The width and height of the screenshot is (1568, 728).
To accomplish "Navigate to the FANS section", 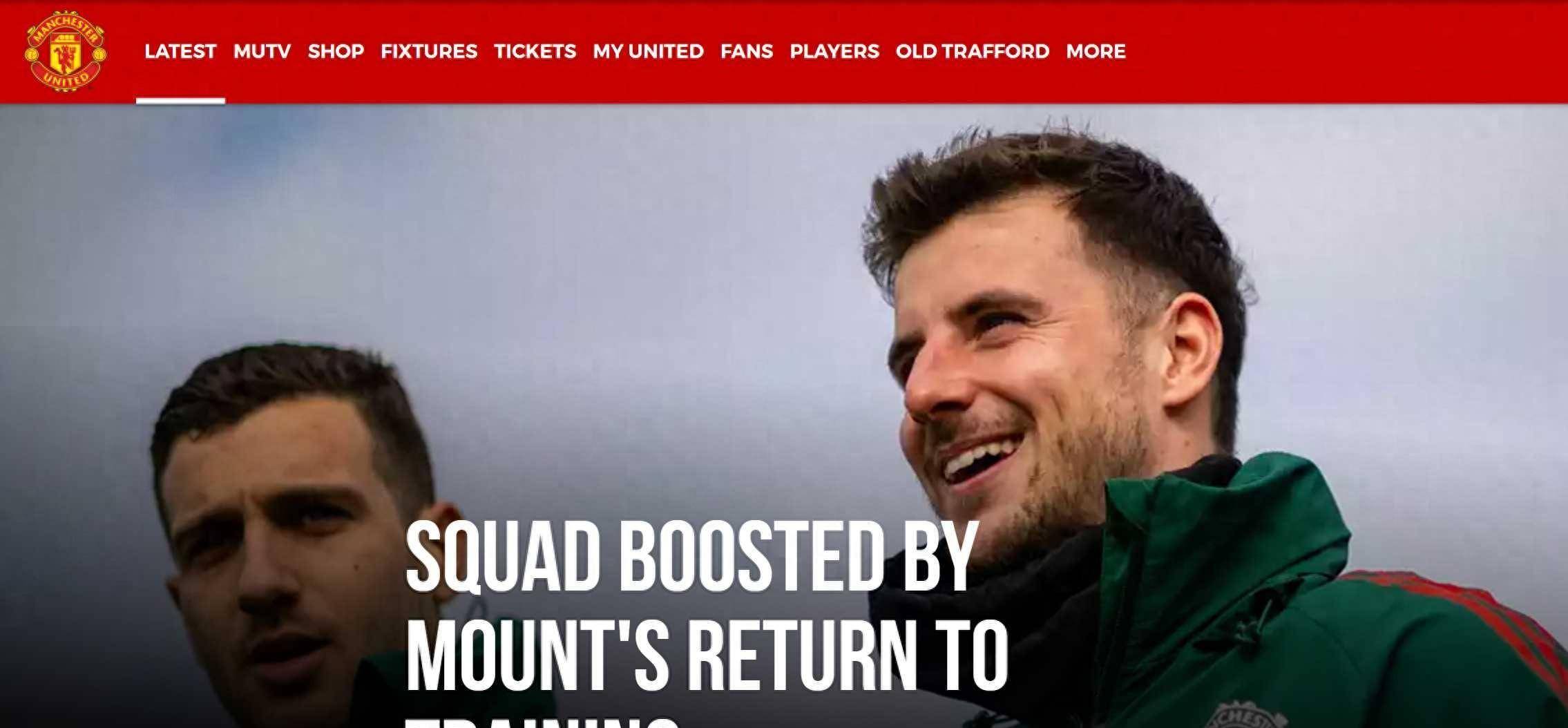I will click(747, 51).
